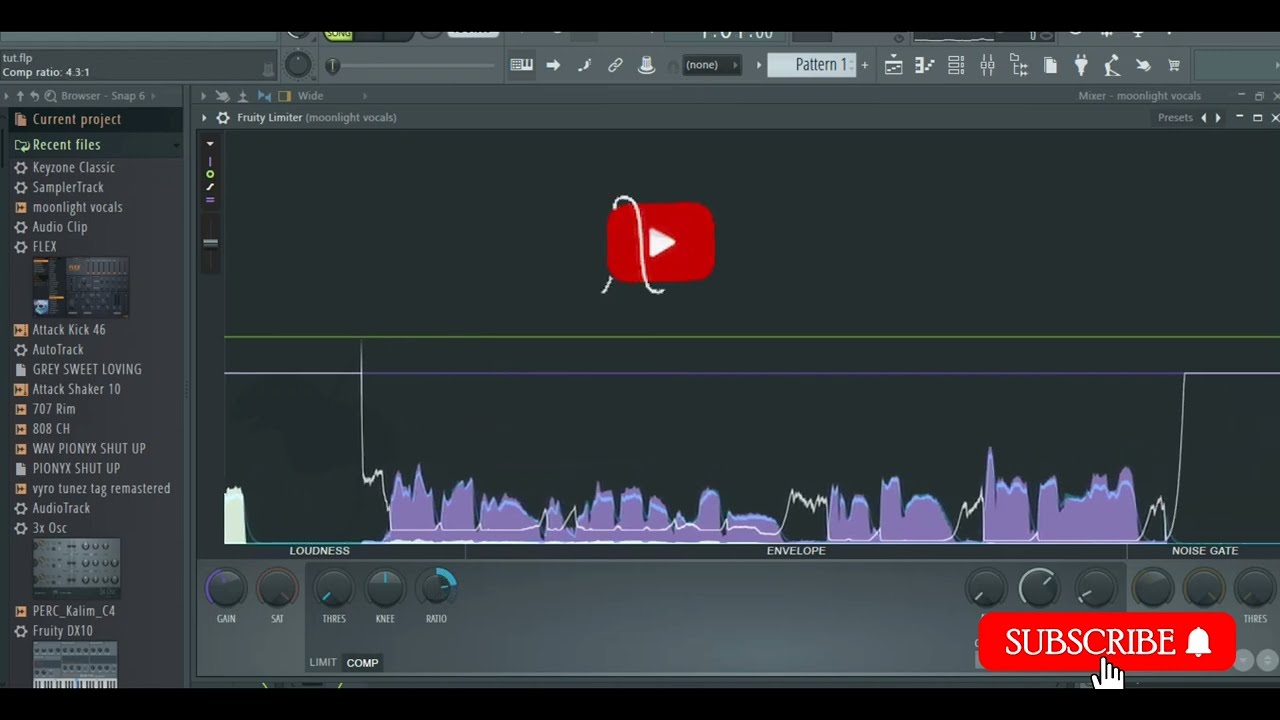Toggle the mixer blue bowtie icon
The width and height of the screenshot is (1280, 720).
[264, 96]
